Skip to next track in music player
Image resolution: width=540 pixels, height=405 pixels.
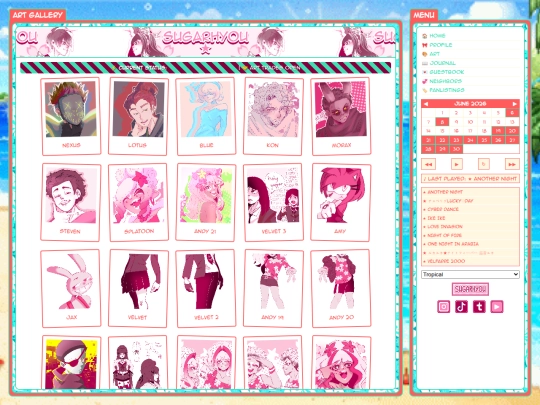coord(512,164)
